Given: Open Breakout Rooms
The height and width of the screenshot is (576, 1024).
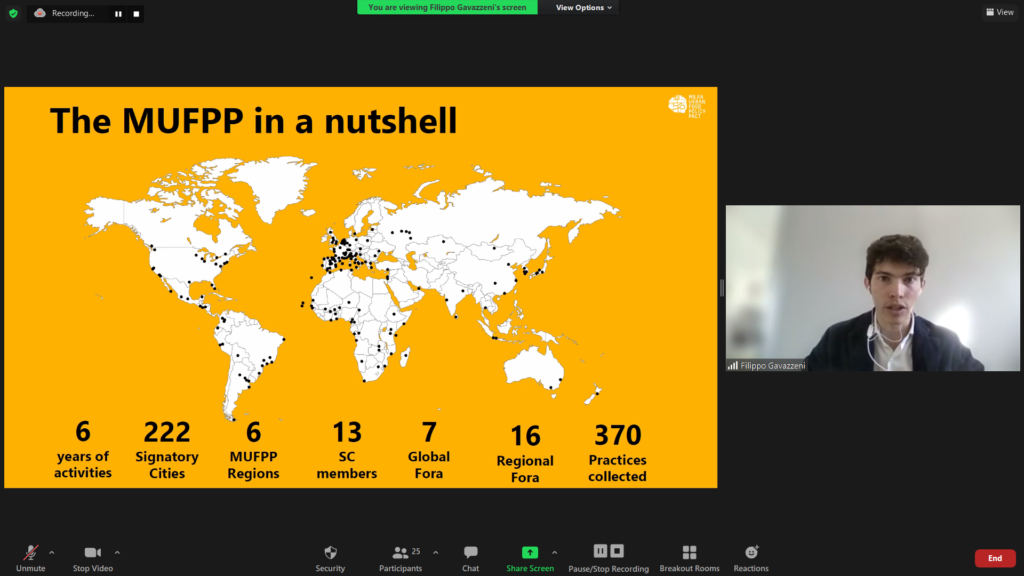Looking at the screenshot, I should (689, 553).
